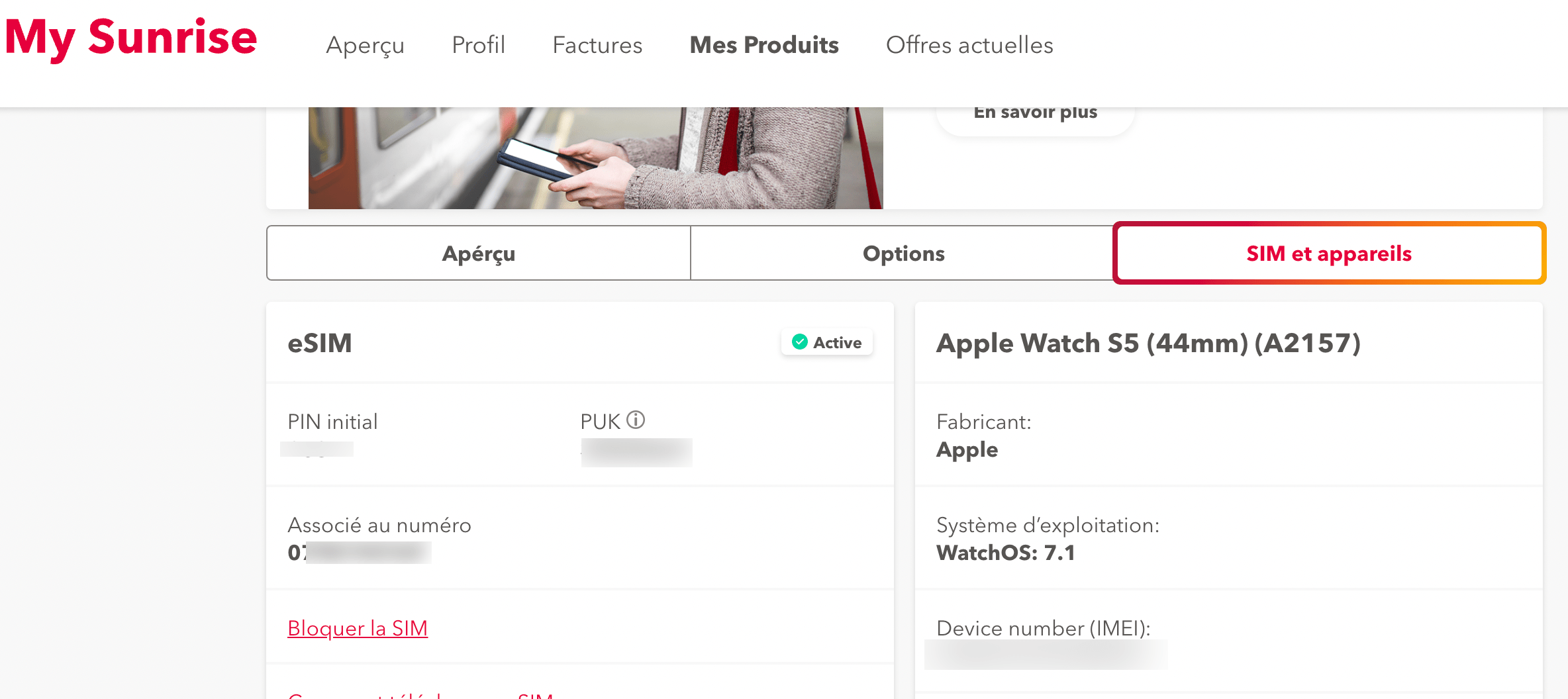Image resolution: width=1568 pixels, height=699 pixels.
Task: Click the Apple Watch S5 device heading
Action: point(1148,343)
